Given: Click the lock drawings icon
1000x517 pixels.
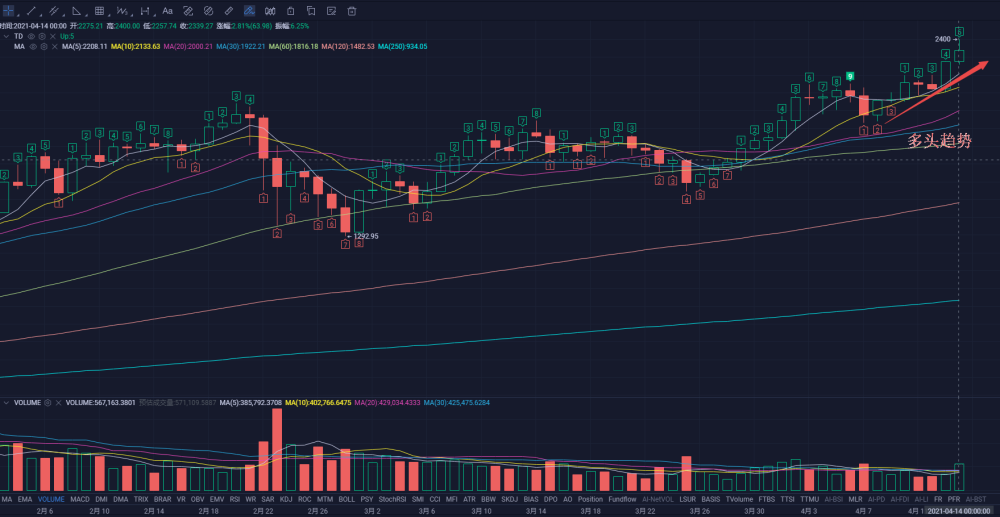Looking at the screenshot, I should pos(290,11).
